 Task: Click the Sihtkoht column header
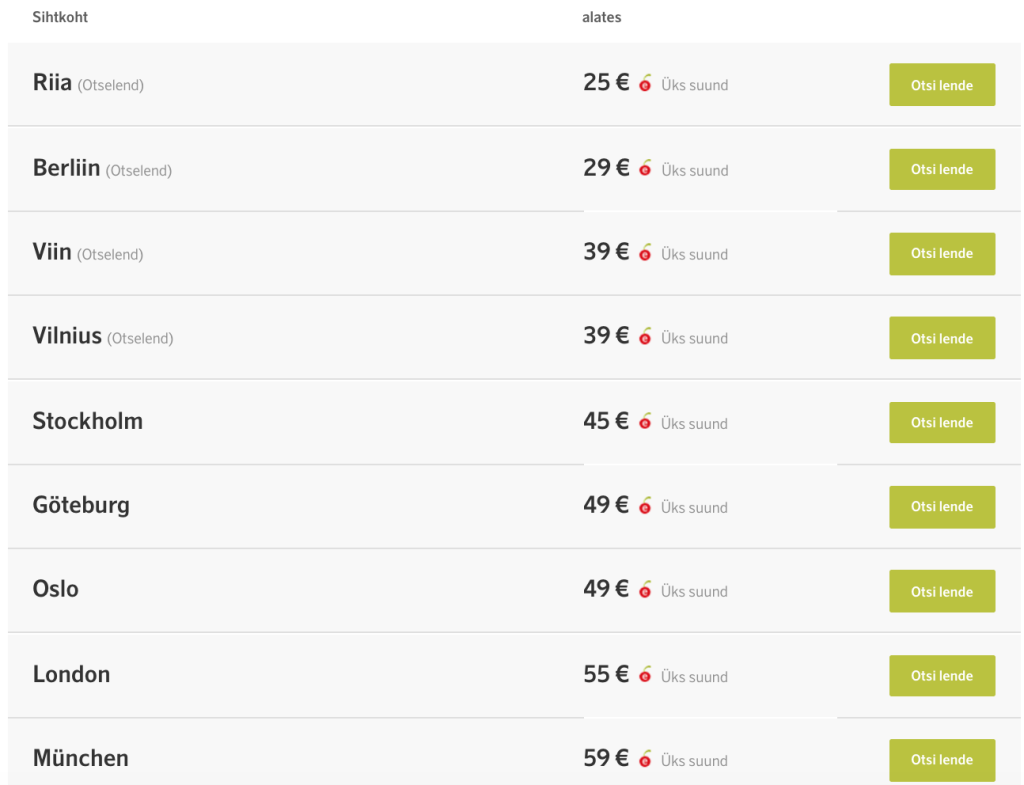(60, 17)
